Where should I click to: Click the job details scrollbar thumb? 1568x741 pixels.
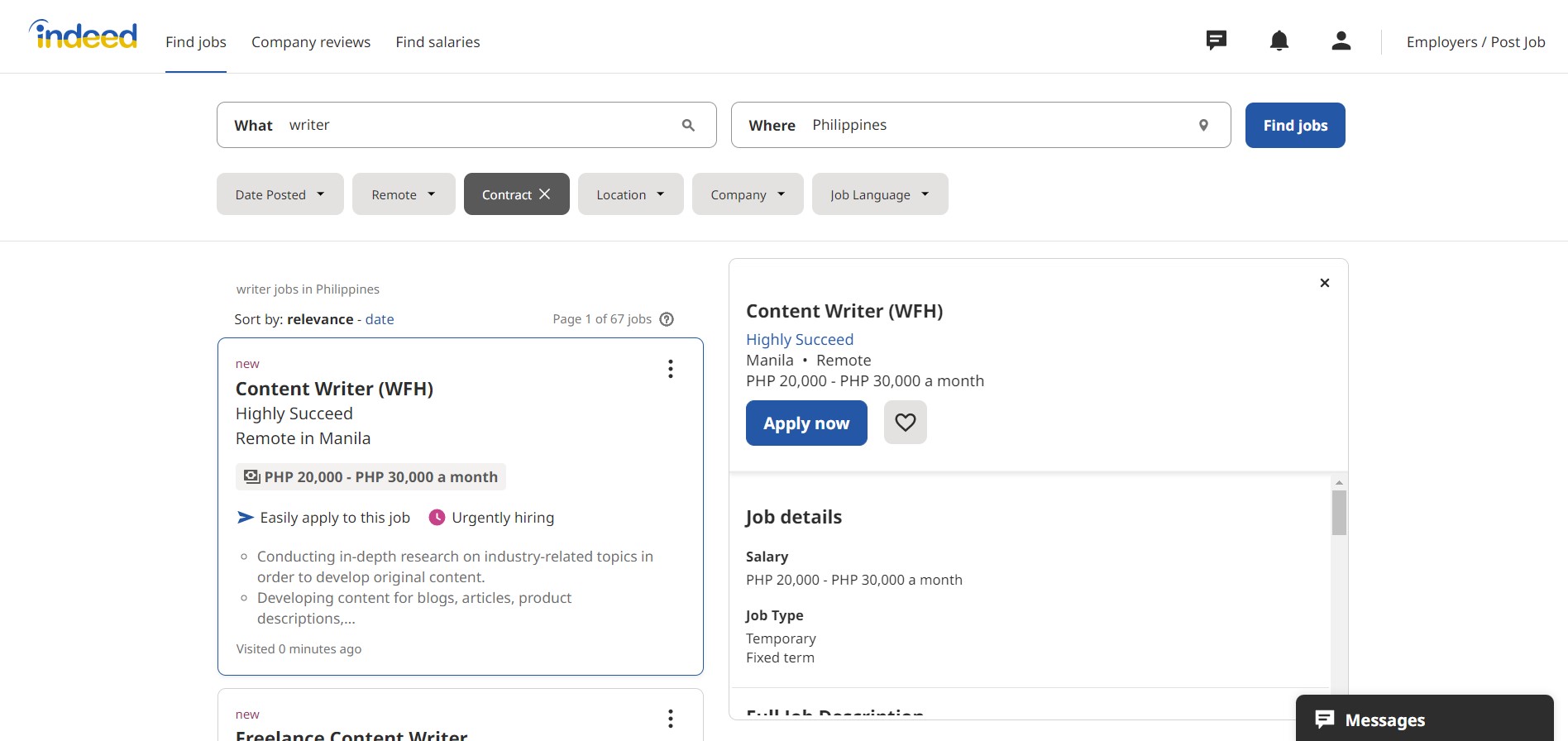tap(1339, 513)
